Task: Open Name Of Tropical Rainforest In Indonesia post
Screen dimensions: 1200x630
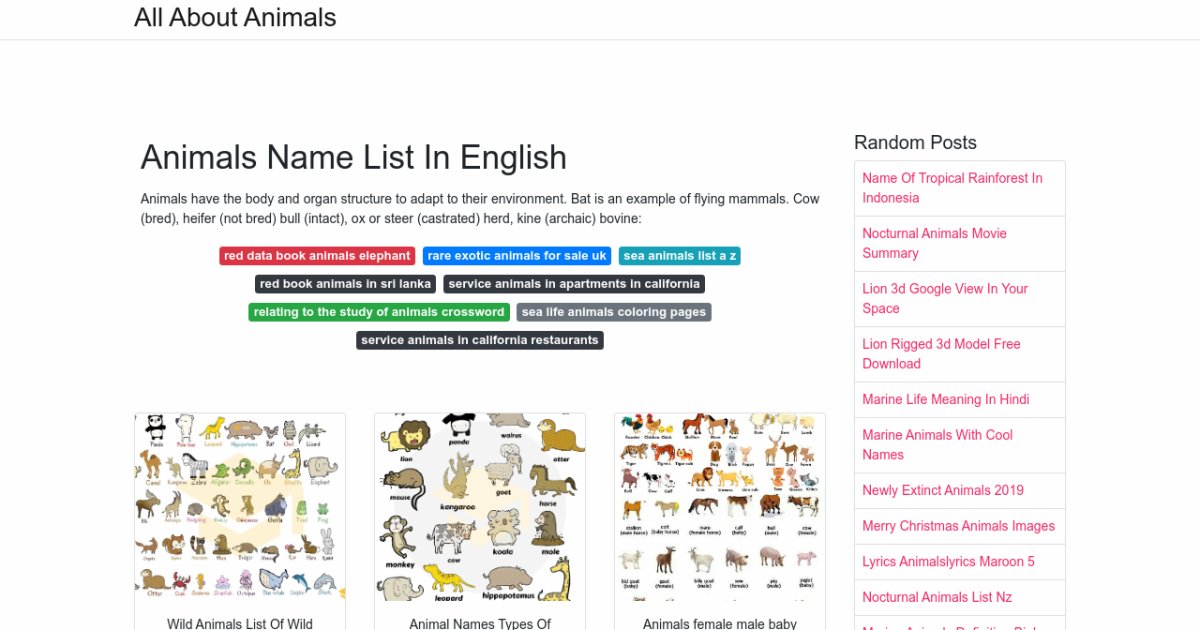Action: (952, 188)
